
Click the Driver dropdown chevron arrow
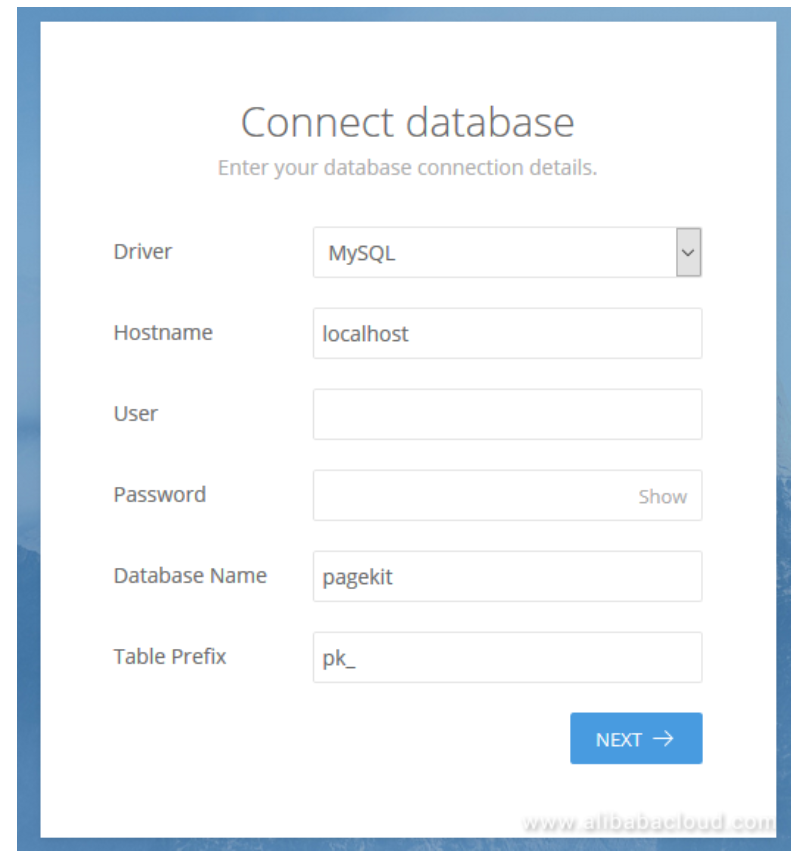(688, 253)
